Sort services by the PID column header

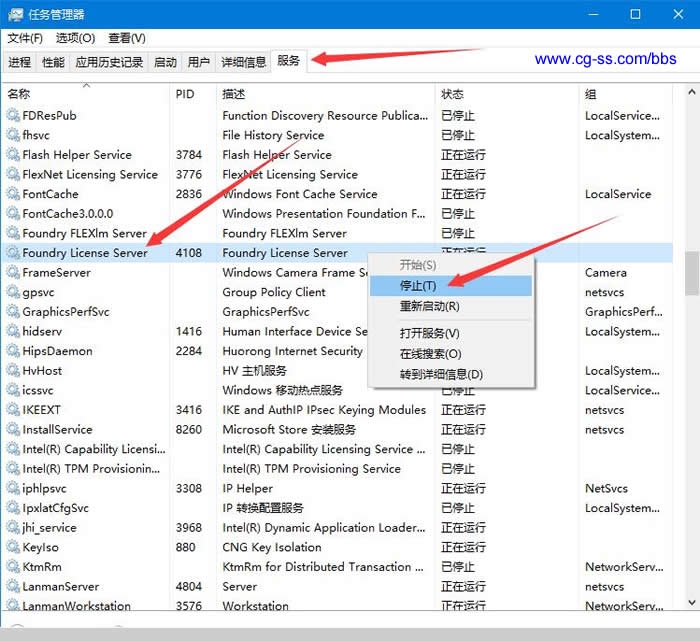(x=185, y=94)
